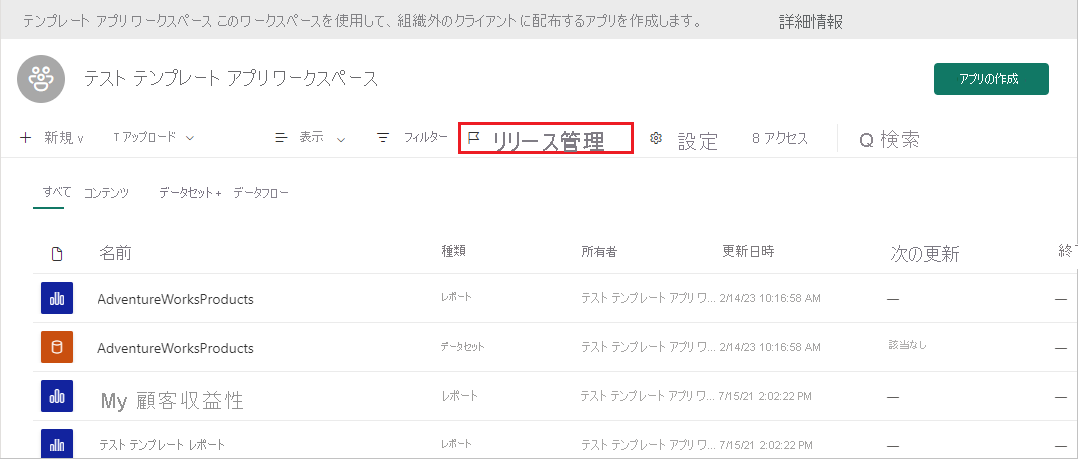Open the 詳細情報 link
The height and width of the screenshot is (459, 1078).
[x=810, y=21]
